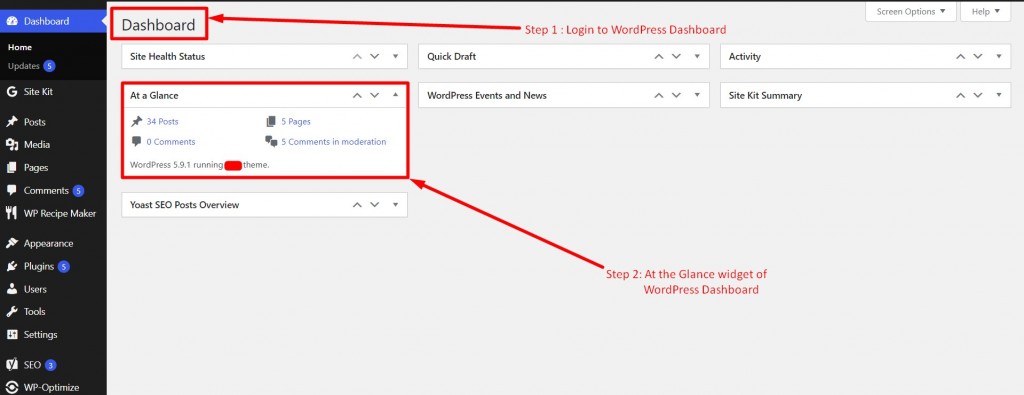This screenshot has height=395, width=1024.
Task: Click the Plugins plug icon
Action: pos(12,266)
